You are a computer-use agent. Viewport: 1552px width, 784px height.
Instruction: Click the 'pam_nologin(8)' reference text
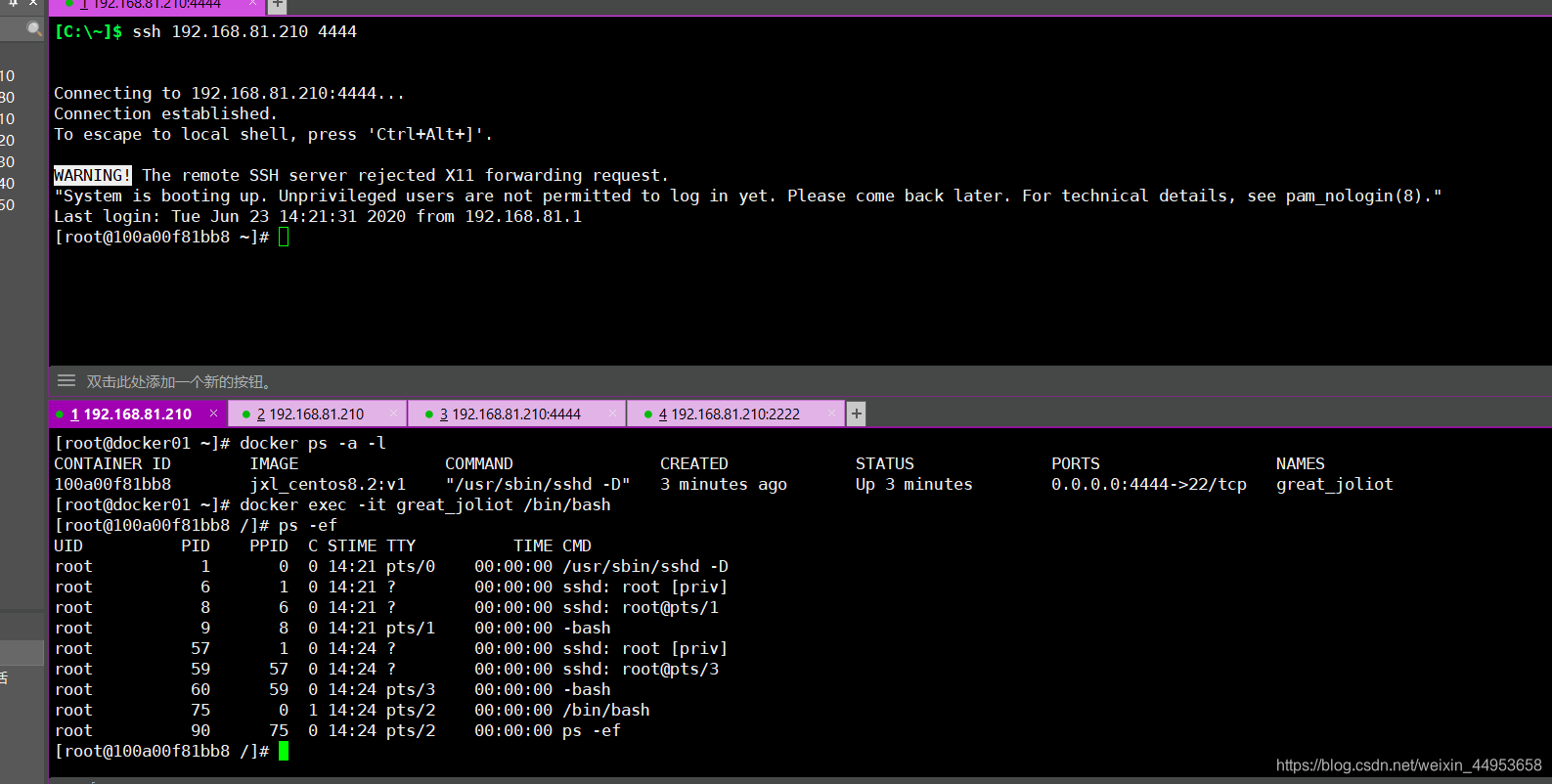(x=1354, y=196)
